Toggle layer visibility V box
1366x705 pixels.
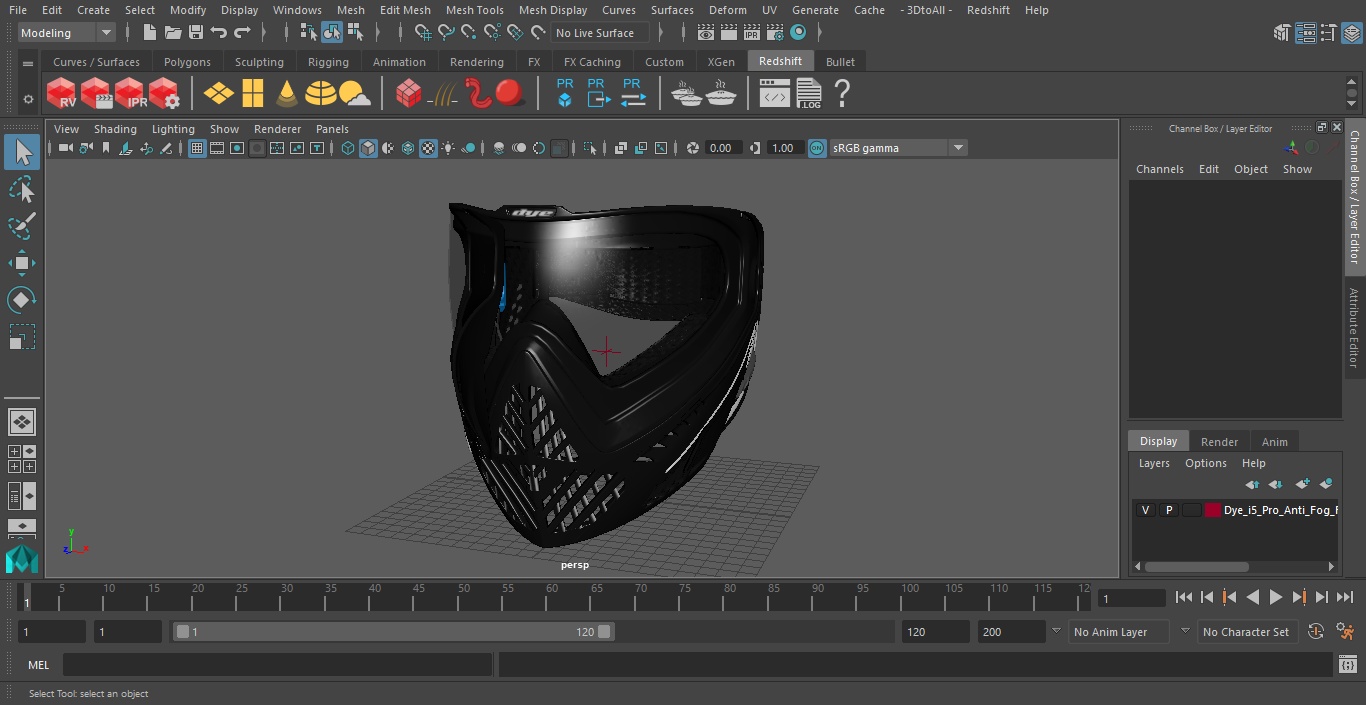tap(1145, 510)
